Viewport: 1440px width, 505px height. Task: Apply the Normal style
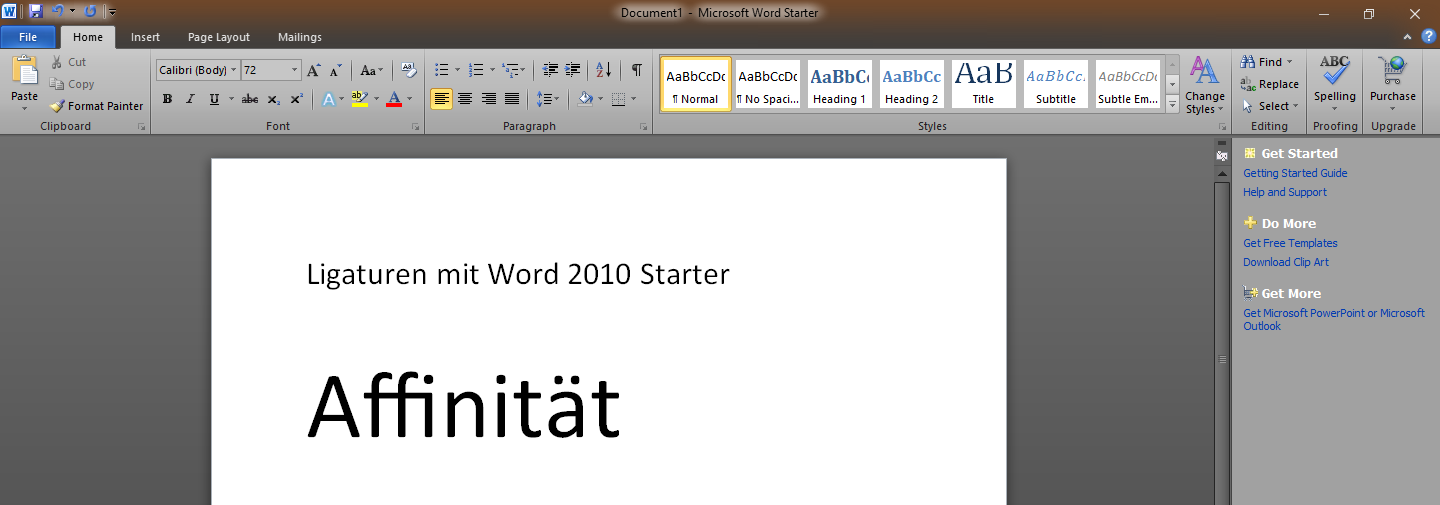point(696,84)
